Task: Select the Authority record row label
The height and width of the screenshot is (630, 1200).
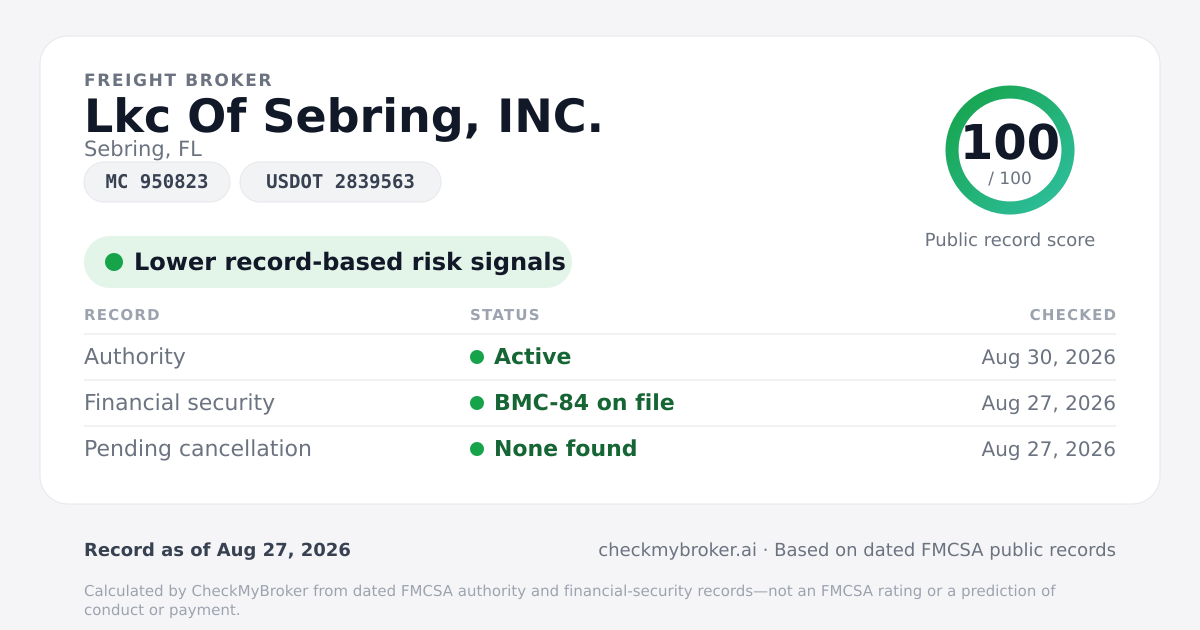Action: click(135, 357)
